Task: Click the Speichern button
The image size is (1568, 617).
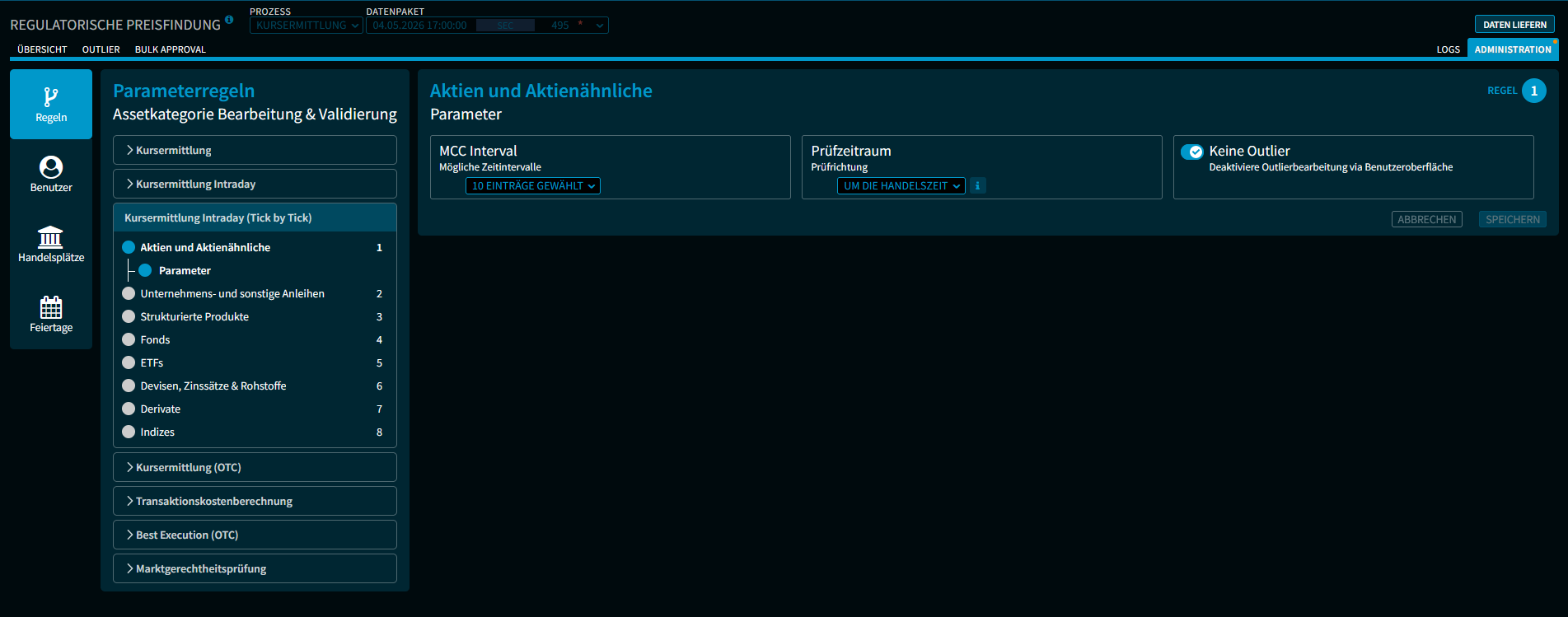Action: pos(1513,220)
